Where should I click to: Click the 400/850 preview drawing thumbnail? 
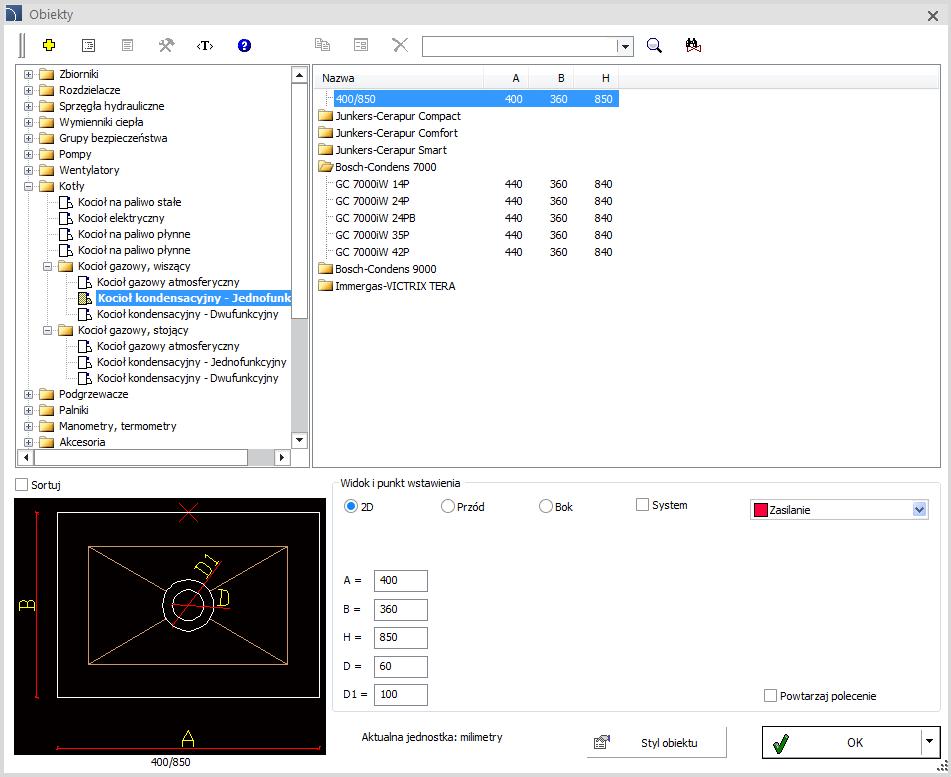(170, 626)
